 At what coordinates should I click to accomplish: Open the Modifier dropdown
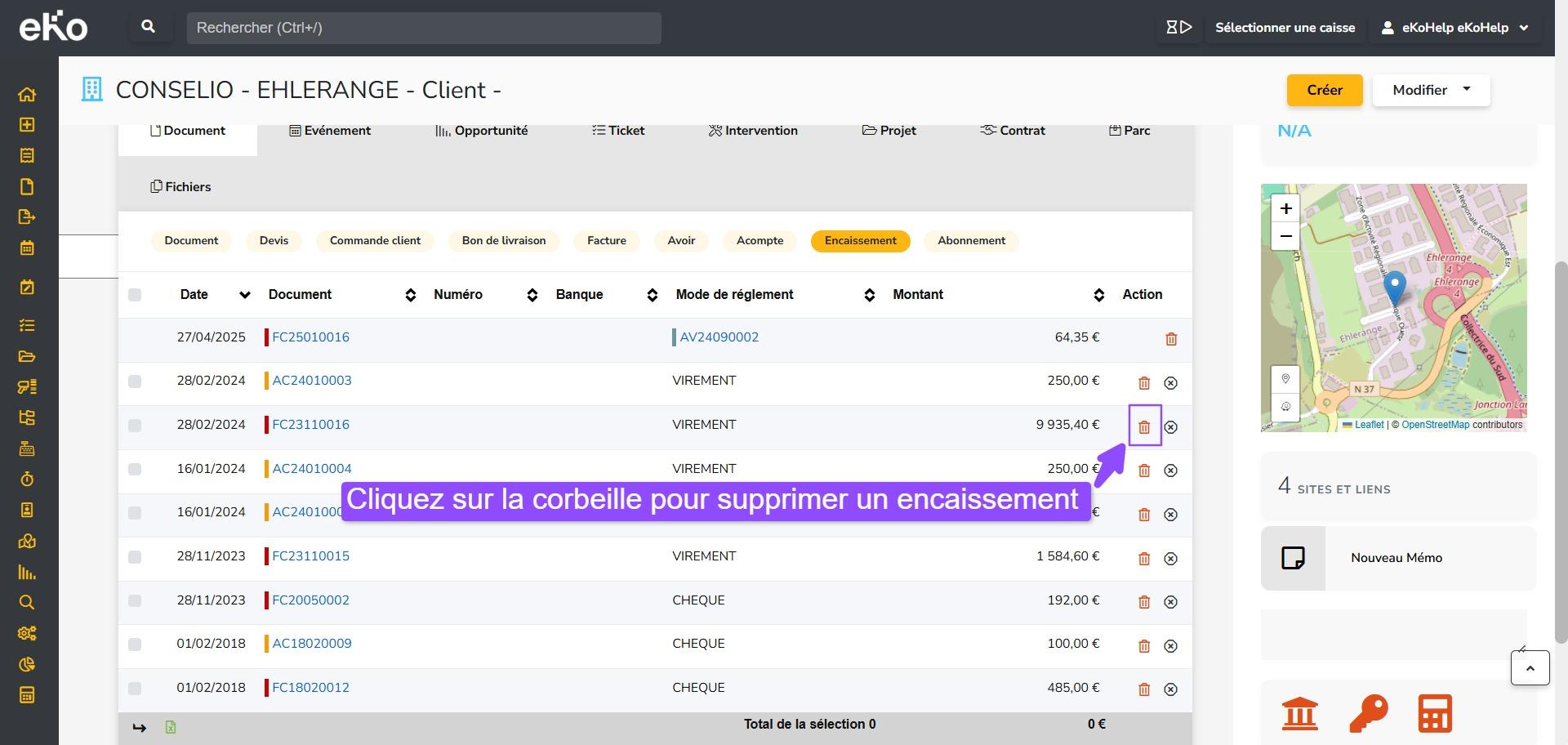(1431, 90)
